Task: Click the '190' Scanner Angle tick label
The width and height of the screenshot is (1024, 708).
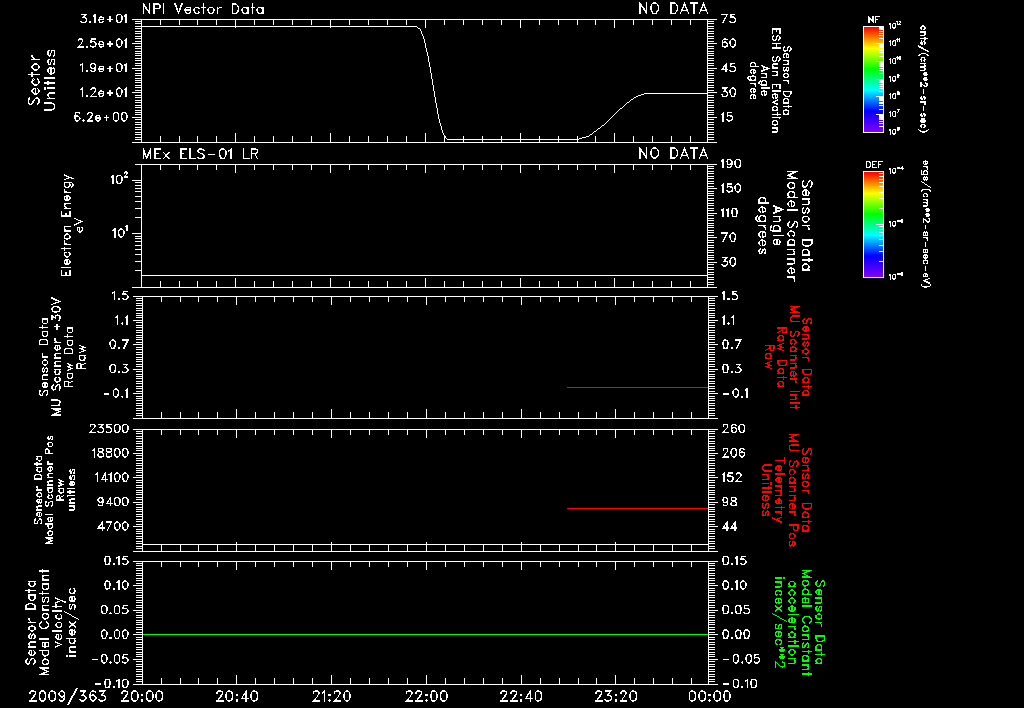Action: coord(731,164)
